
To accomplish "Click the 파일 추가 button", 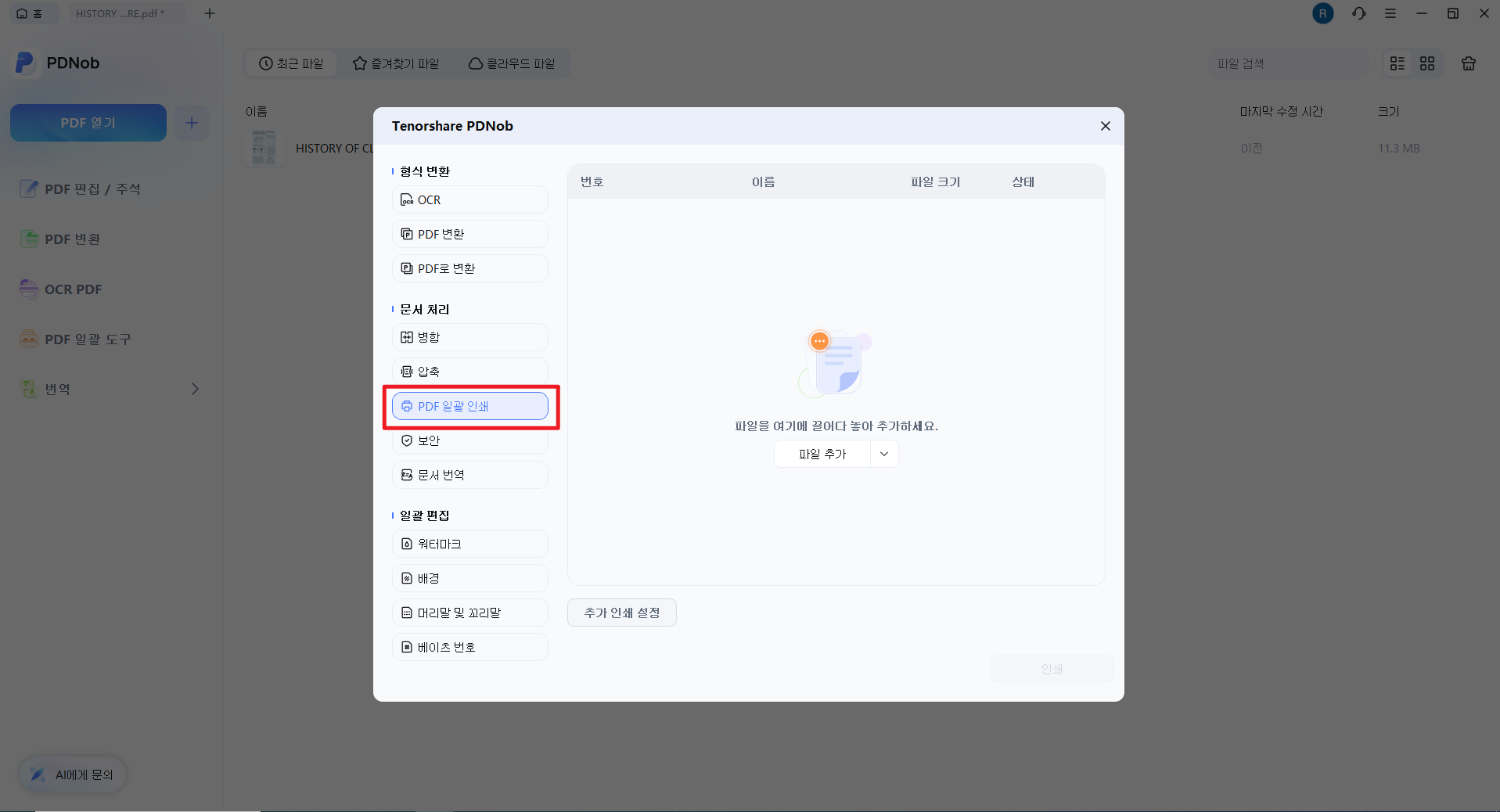I will [822, 454].
